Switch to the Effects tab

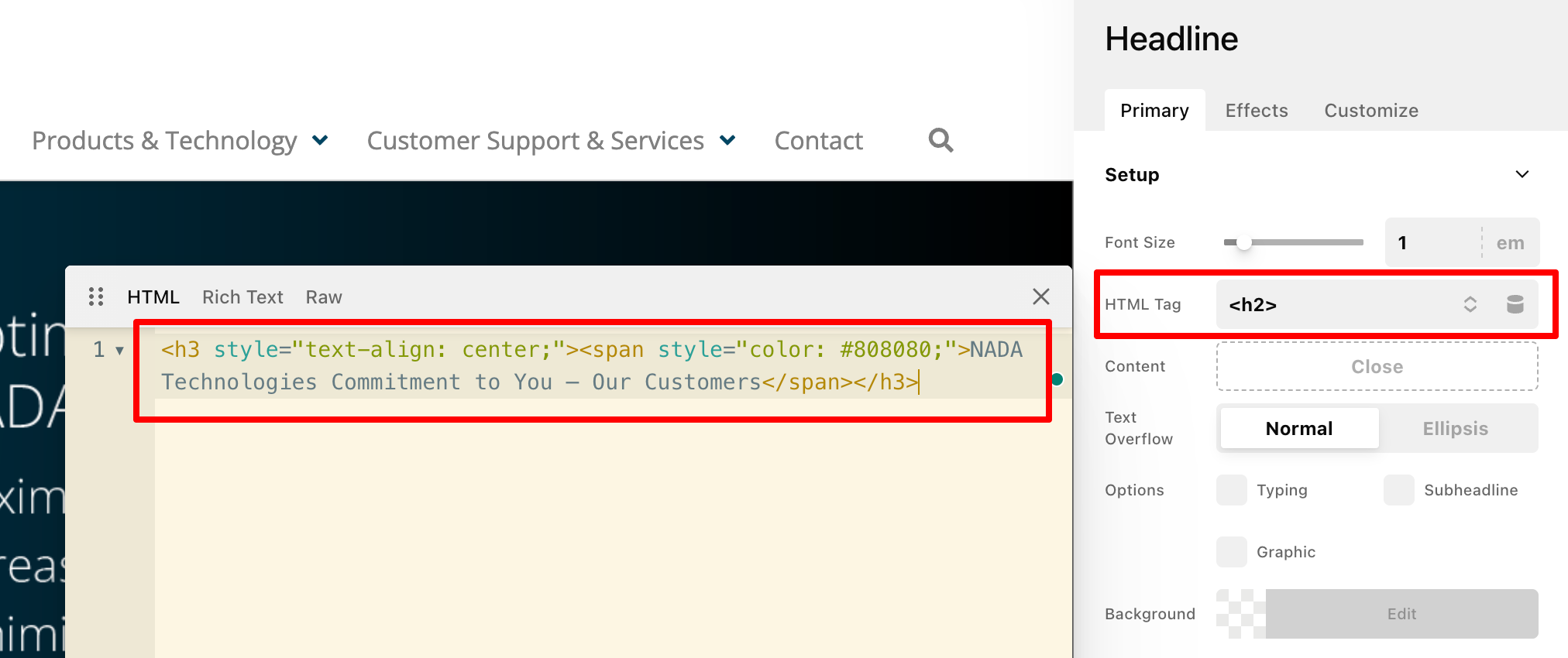tap(1256, 111)
